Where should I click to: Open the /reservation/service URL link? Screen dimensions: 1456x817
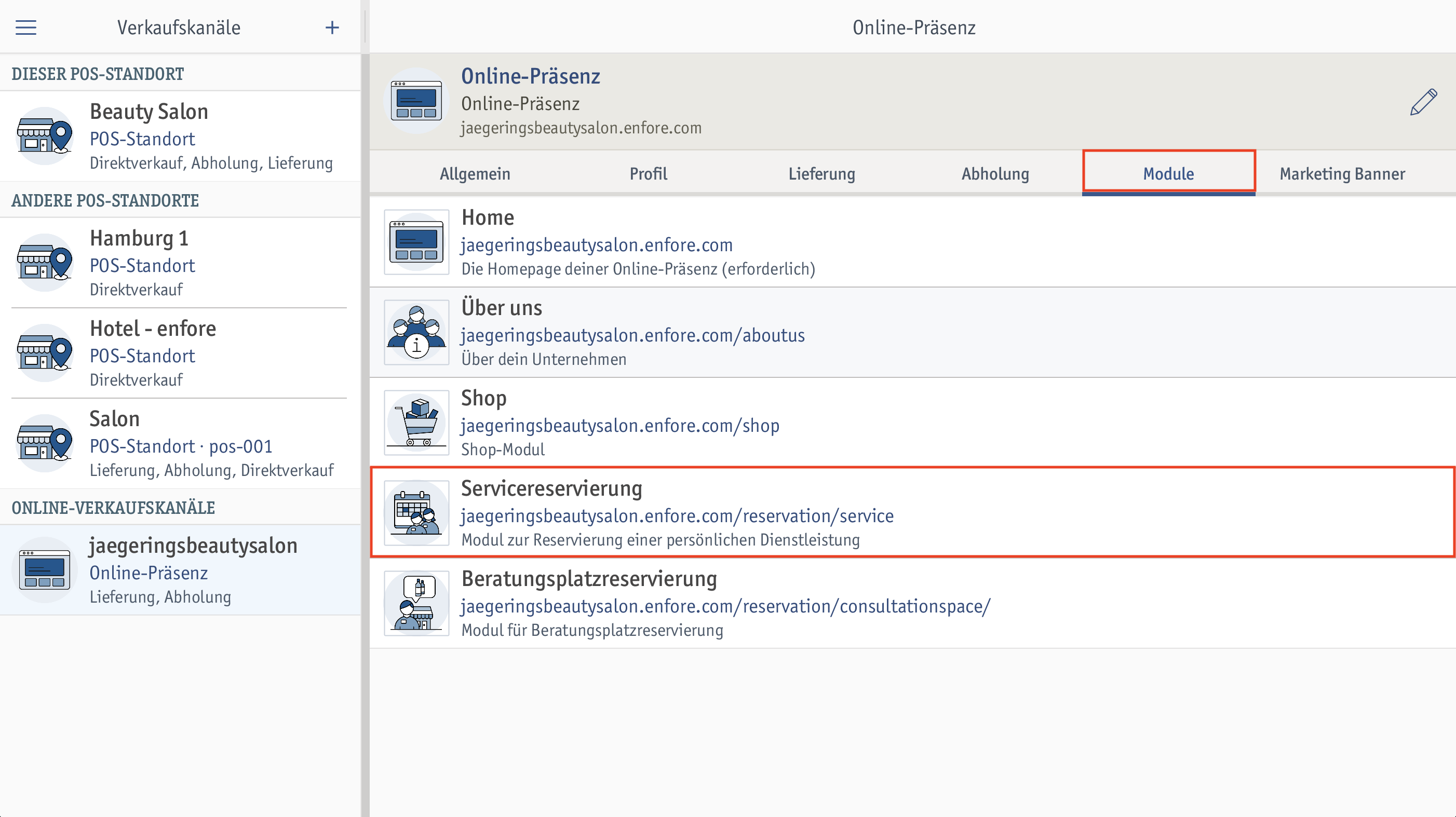[677, 516]
